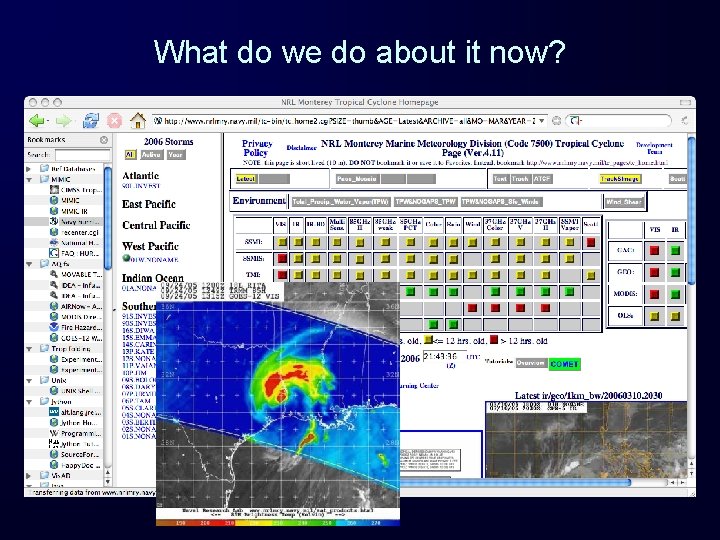Click the red TMI VIS status square

point(282,275)
